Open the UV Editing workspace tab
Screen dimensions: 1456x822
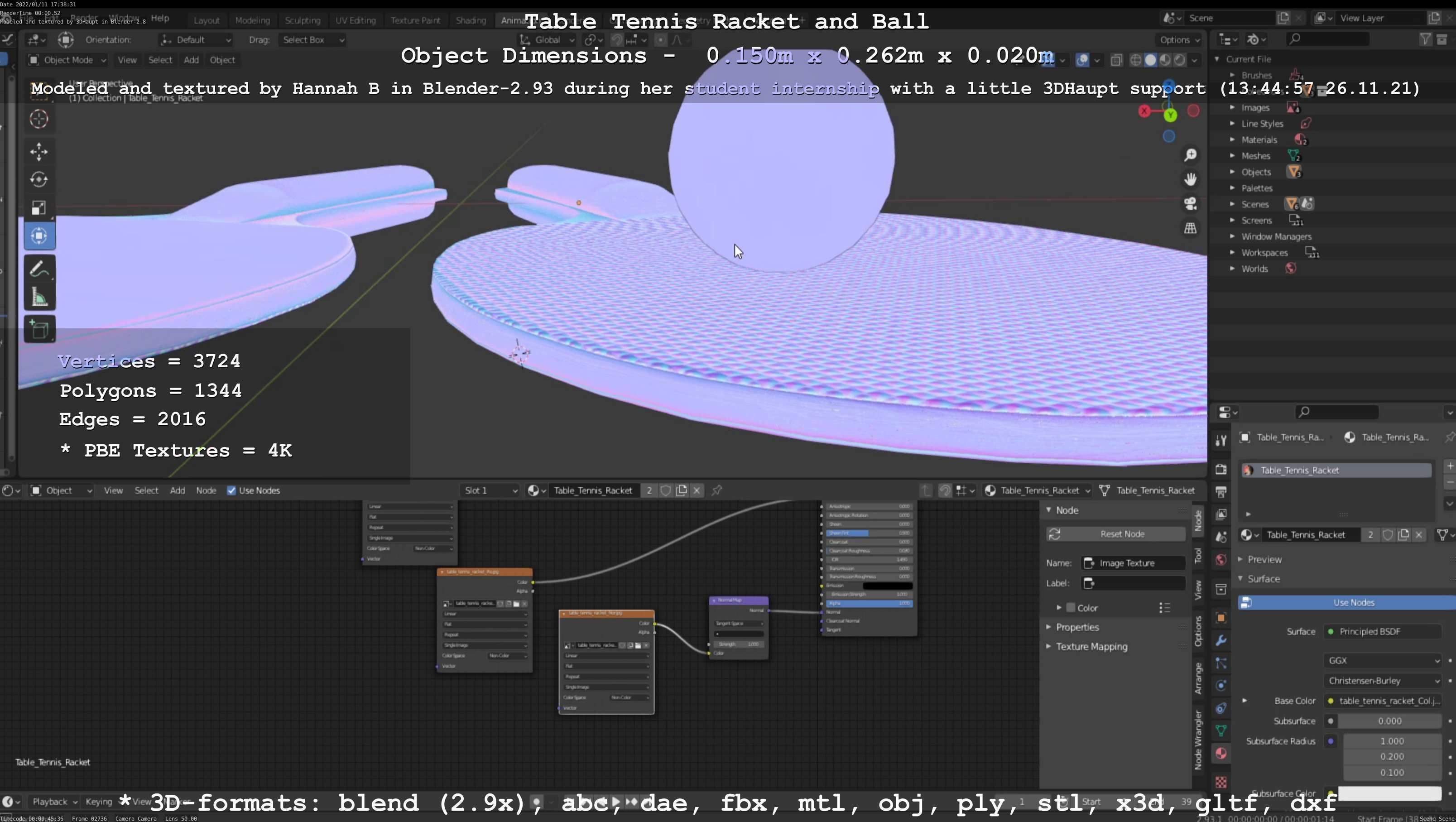pyautogui.click(x=356, y=20)
